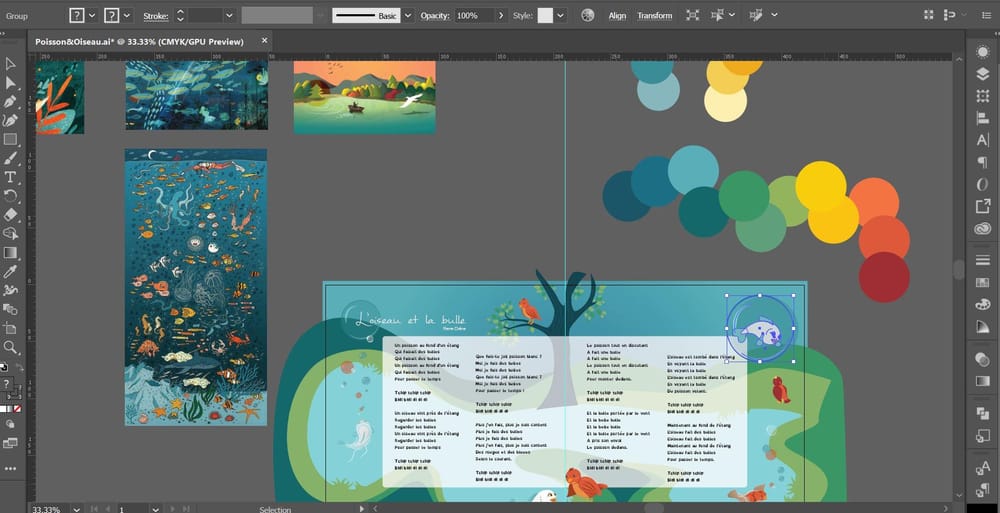
Task: Open the Paragraph panel icon
Action: pyautogui.click(x=983, y=163)
